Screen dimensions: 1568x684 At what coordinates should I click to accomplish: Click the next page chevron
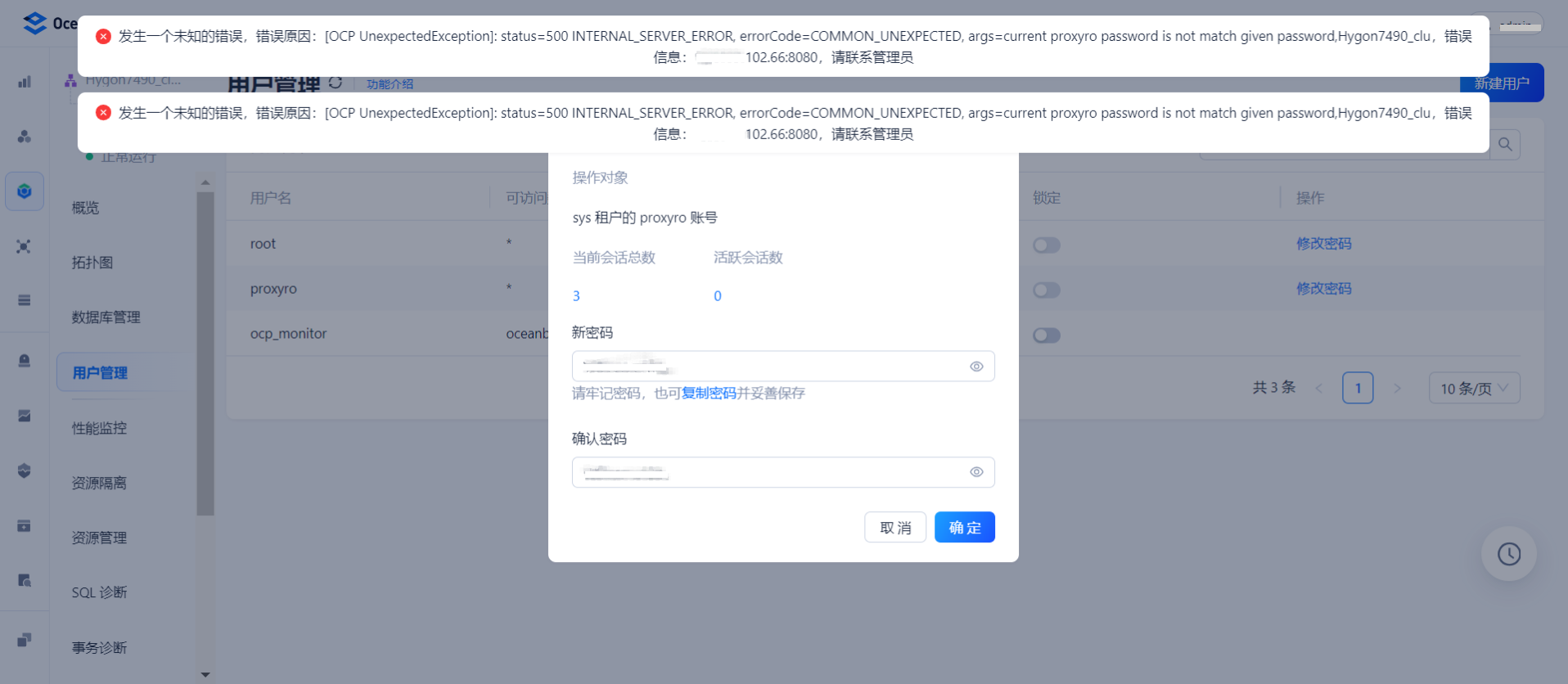[1398, 389]
